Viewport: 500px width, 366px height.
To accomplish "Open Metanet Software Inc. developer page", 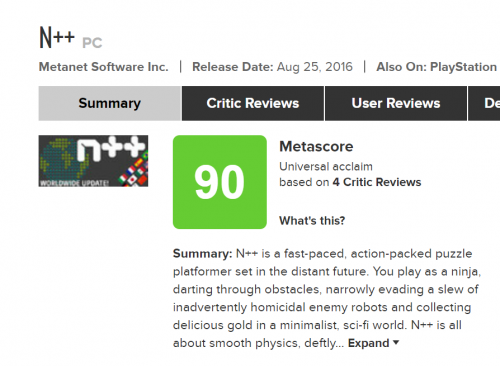I will pyautogui.click(x=104, y=67).
